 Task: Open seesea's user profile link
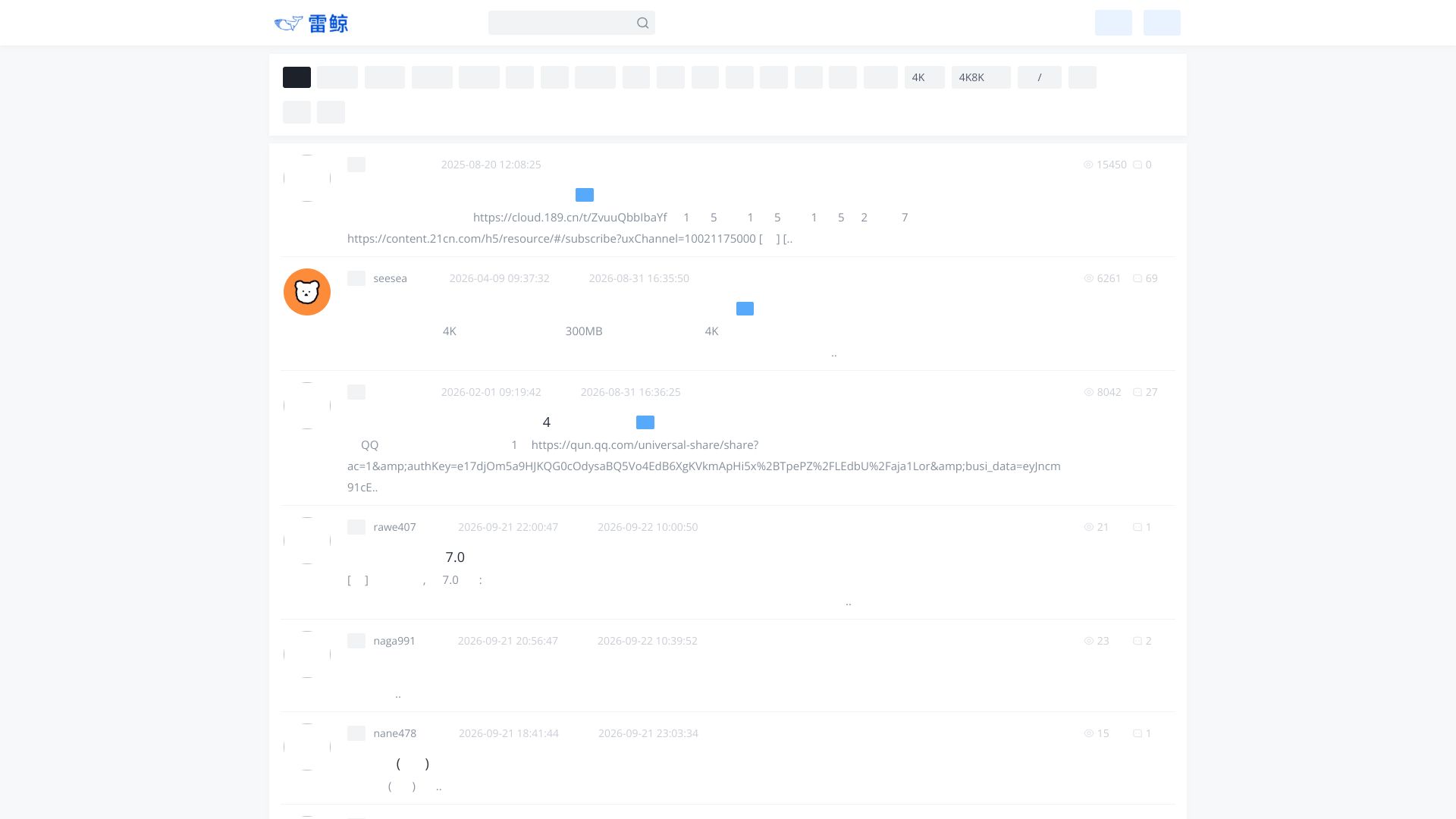(390, 278)
